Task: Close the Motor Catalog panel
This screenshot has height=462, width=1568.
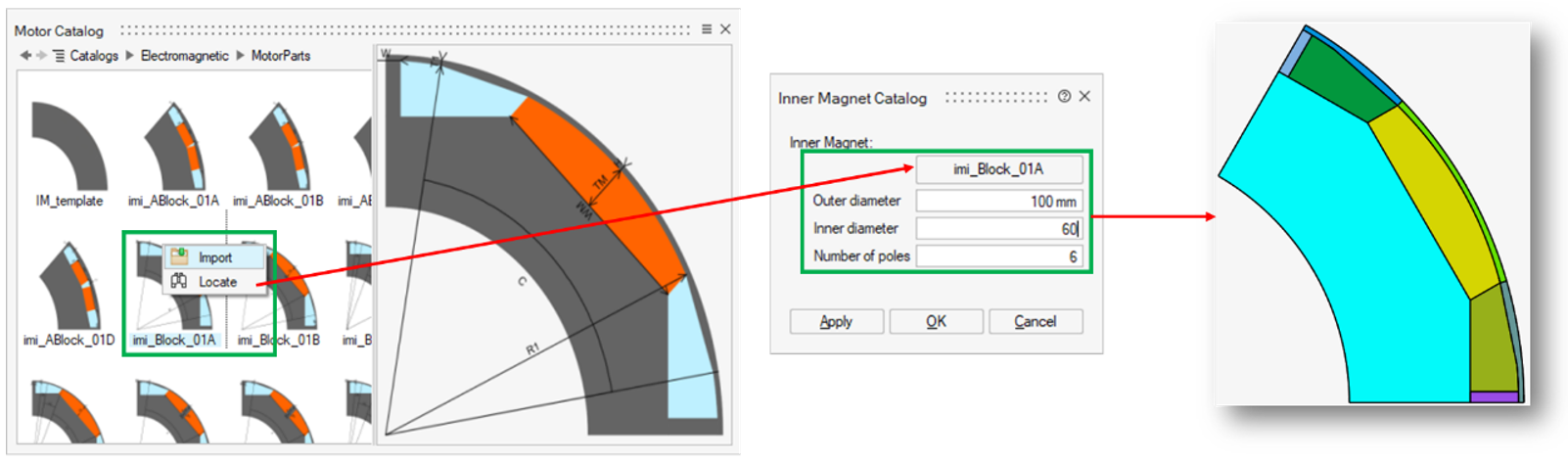Action: click(725, 29)
